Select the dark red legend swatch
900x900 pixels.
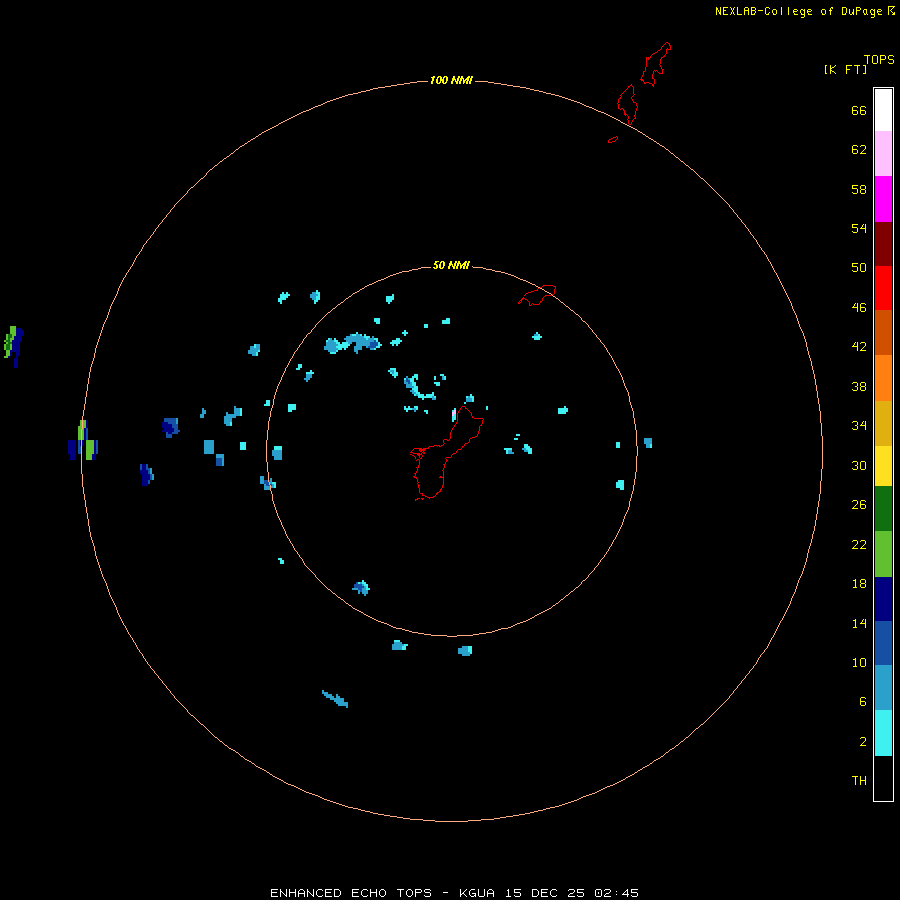click(883, 244)
